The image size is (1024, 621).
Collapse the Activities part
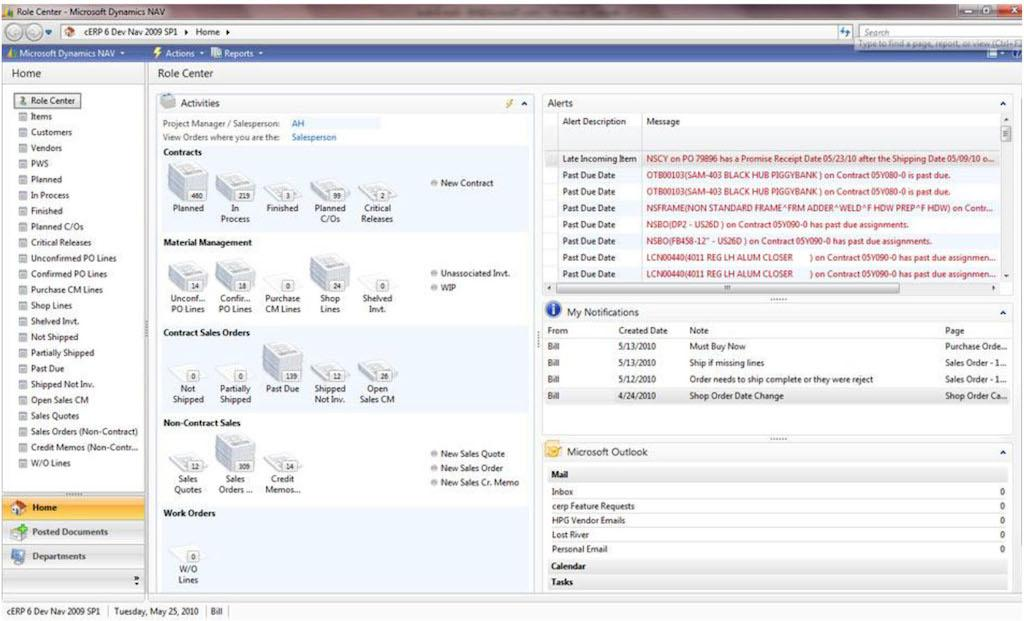point(524,103)
